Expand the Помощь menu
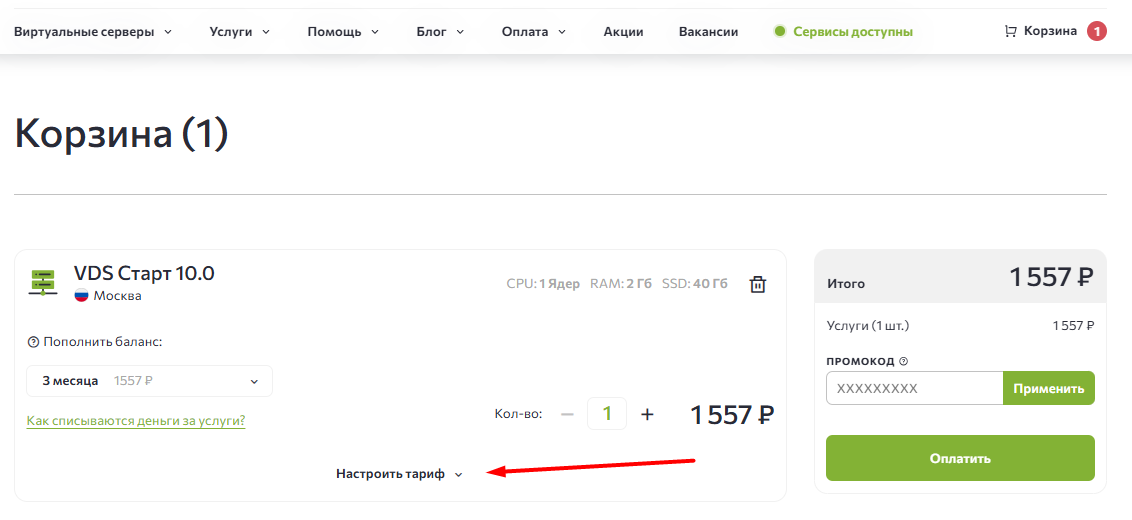Viewport: 1132px width, 520px height. point(344,32)
